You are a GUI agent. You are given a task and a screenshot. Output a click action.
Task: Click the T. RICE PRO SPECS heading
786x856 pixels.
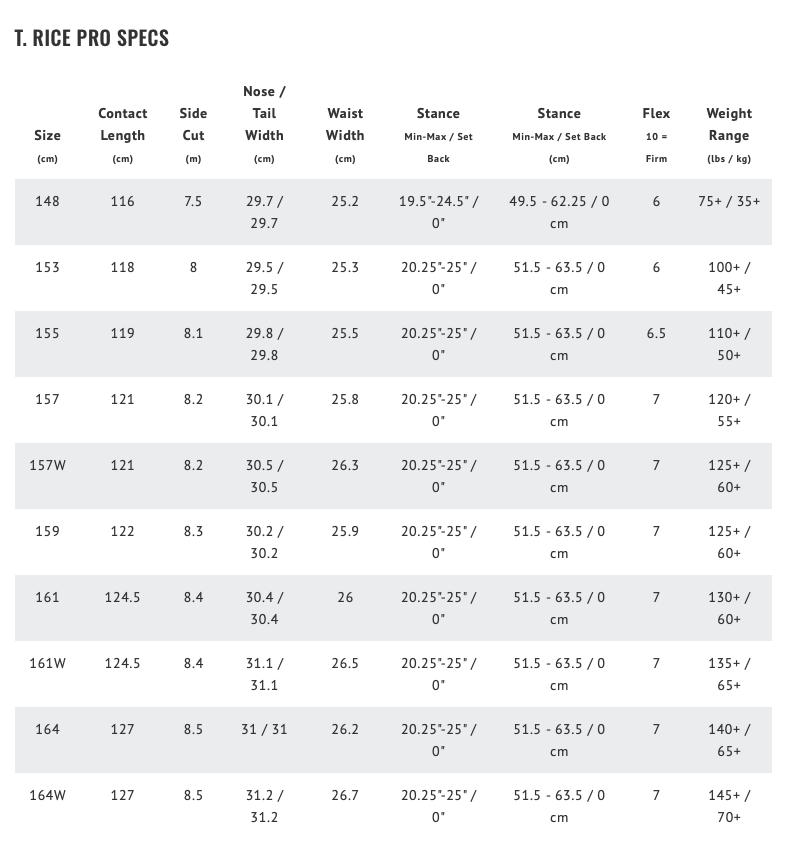click(x=92, y=38)
